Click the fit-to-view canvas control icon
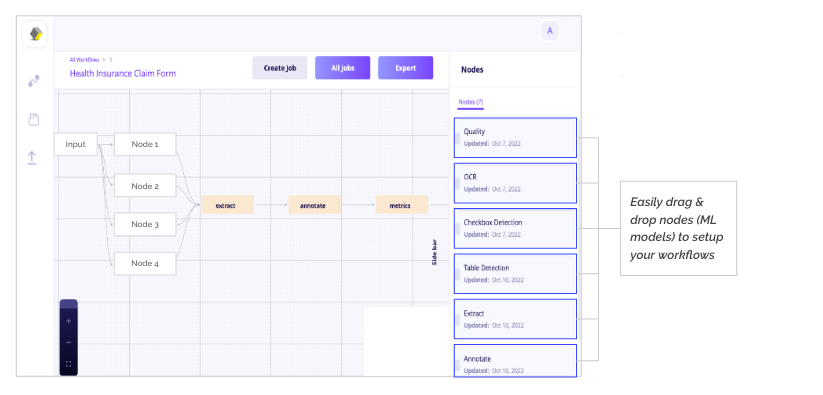 [68, 364]
